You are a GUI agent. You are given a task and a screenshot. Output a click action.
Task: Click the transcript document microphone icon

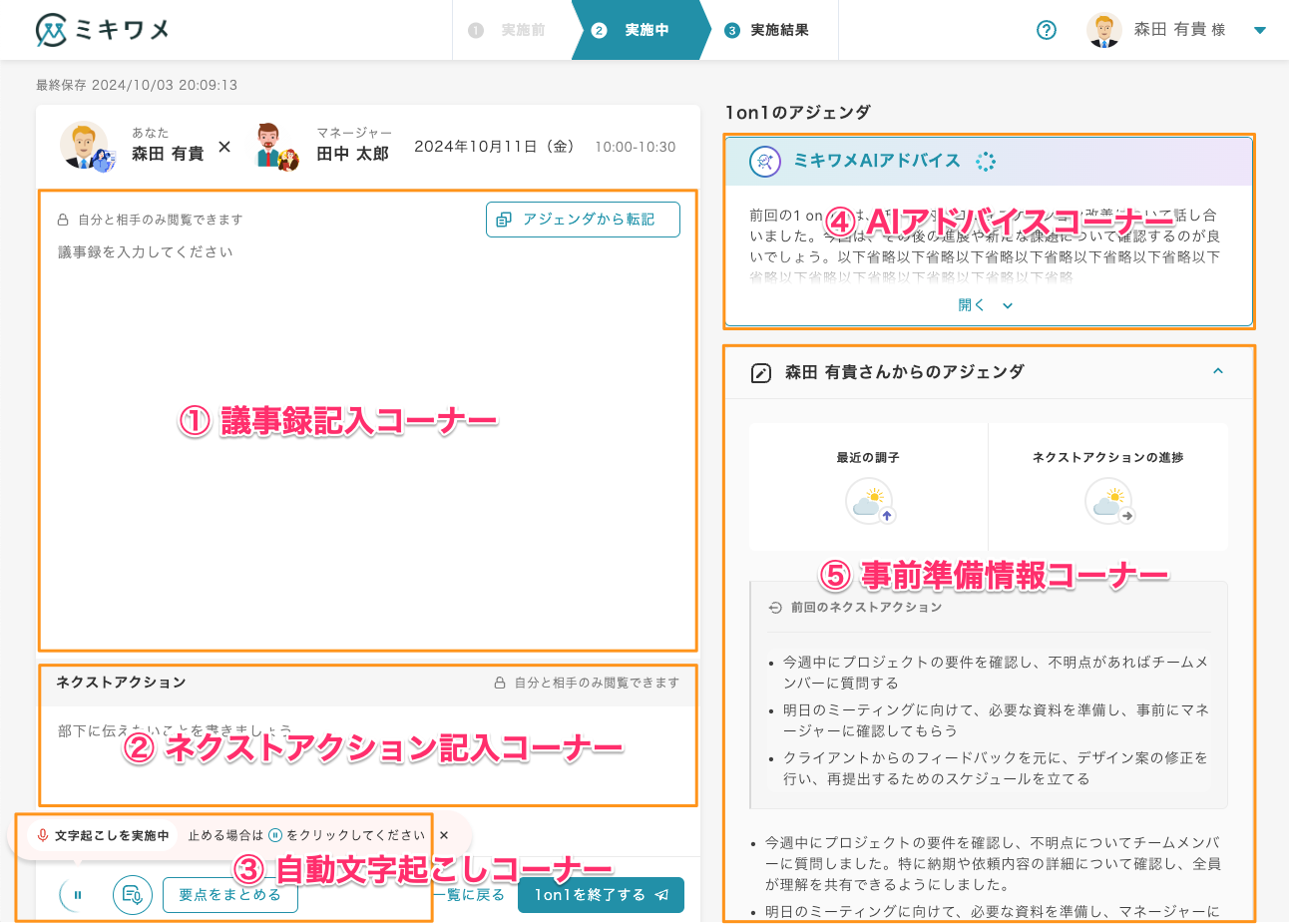click(x=132, y=895)
